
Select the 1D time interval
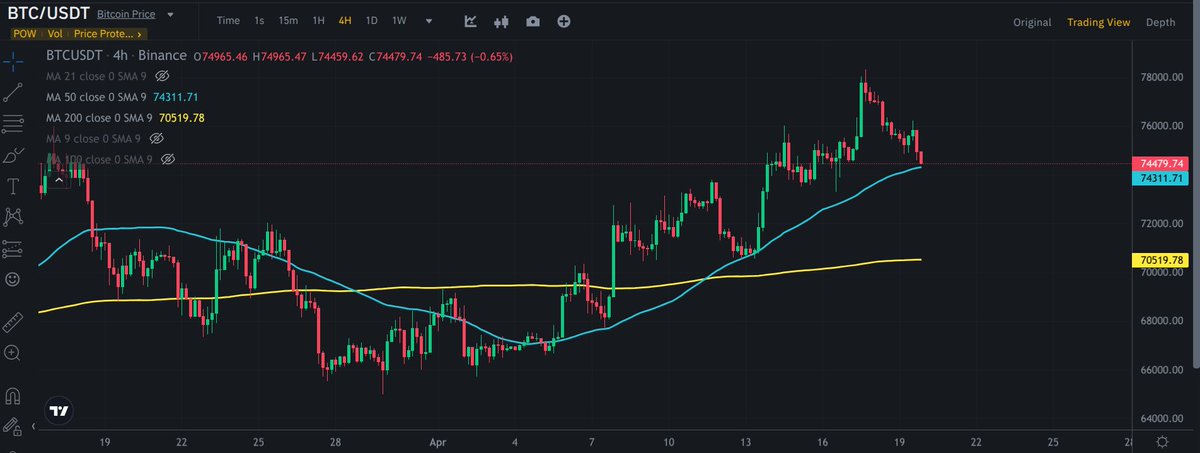click(371, 21)
